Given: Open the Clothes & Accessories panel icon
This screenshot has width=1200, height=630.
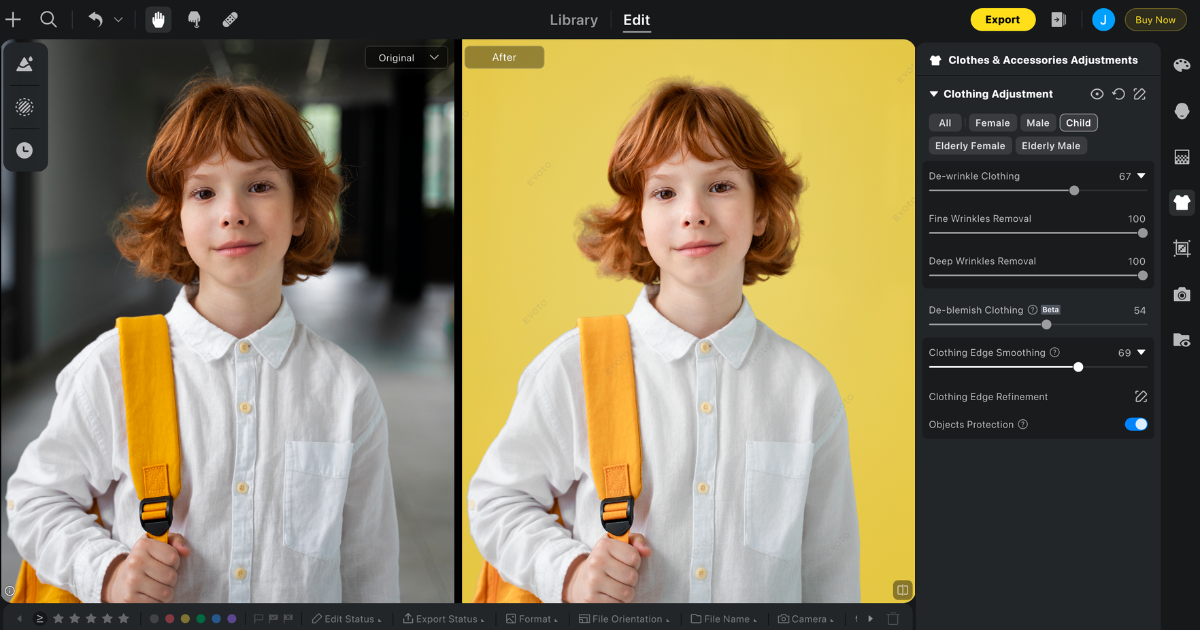Looking at the screenshot, I should [1182, 203].
